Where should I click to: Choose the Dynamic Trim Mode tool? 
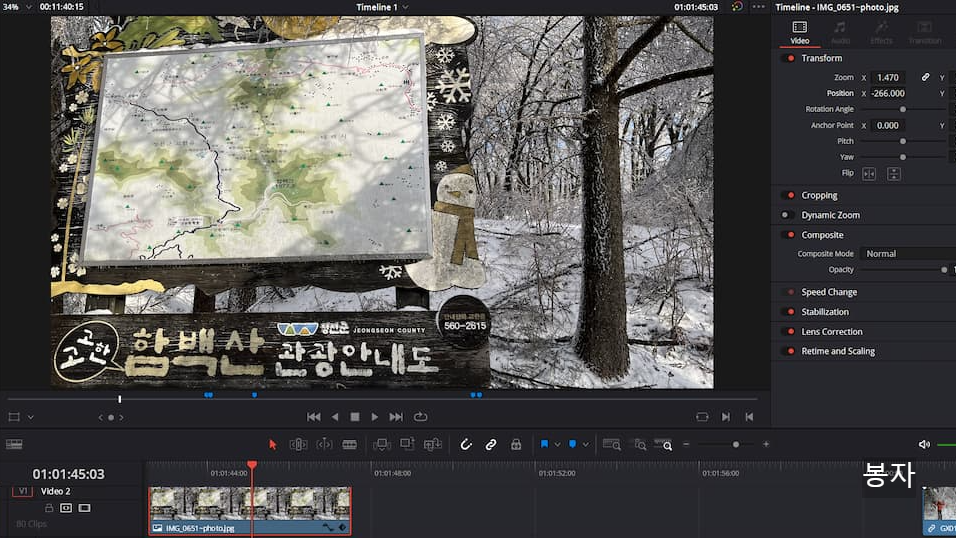tap(324, 445)
